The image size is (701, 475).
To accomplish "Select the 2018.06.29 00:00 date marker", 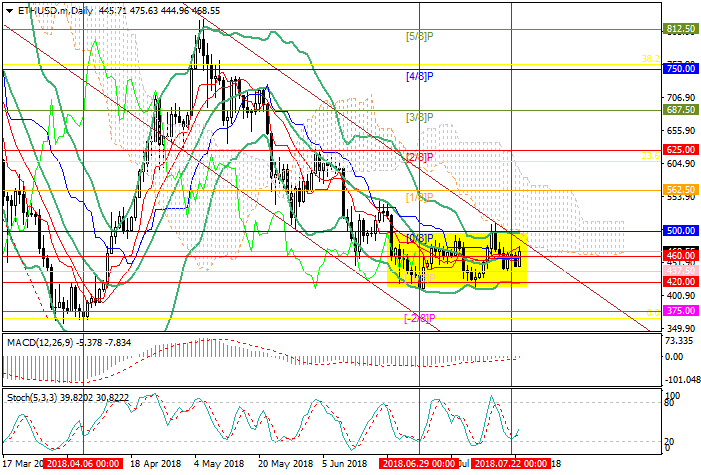I will pyautogui.click(x=418, y=463).
